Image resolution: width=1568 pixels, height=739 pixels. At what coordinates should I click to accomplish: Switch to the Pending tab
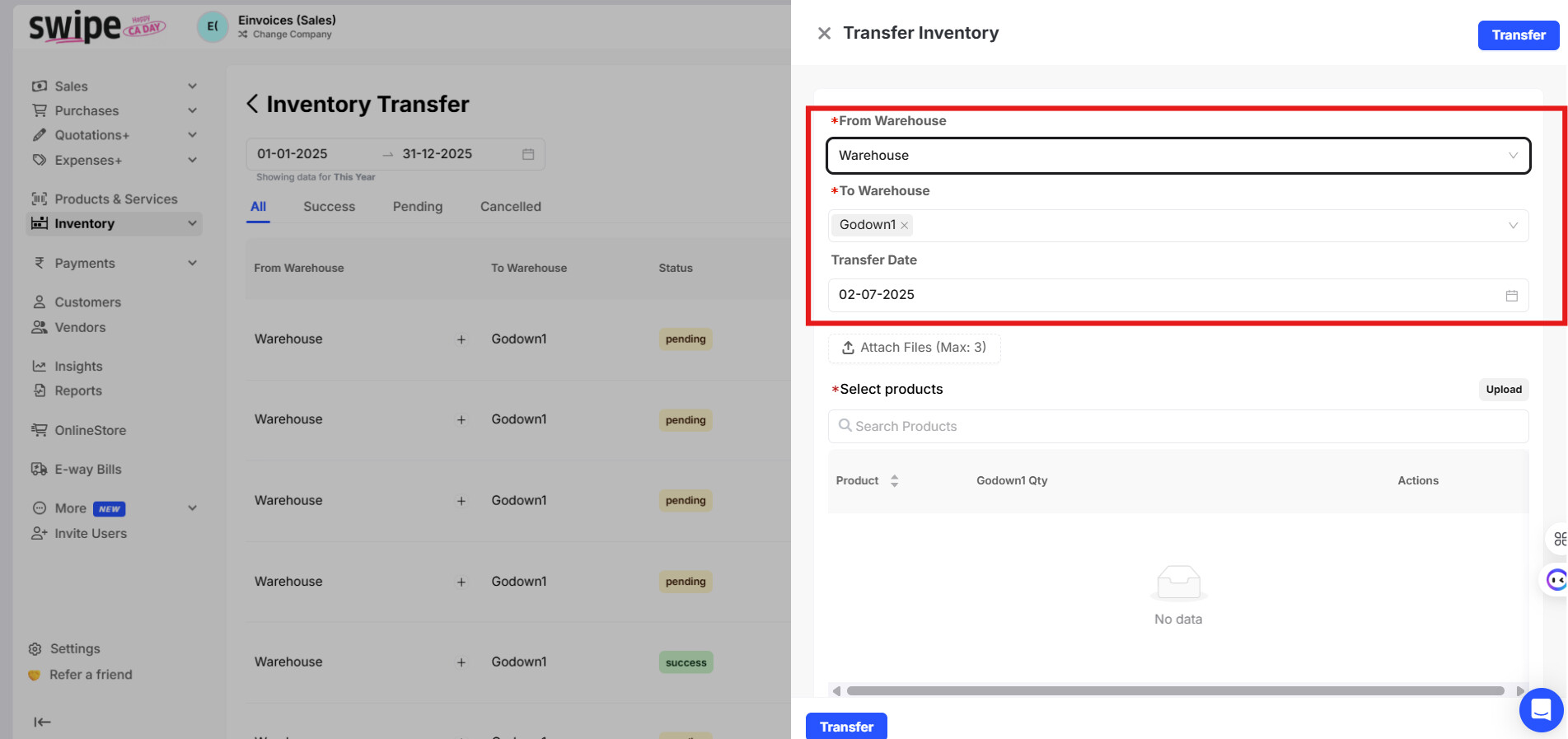point(418,207)
